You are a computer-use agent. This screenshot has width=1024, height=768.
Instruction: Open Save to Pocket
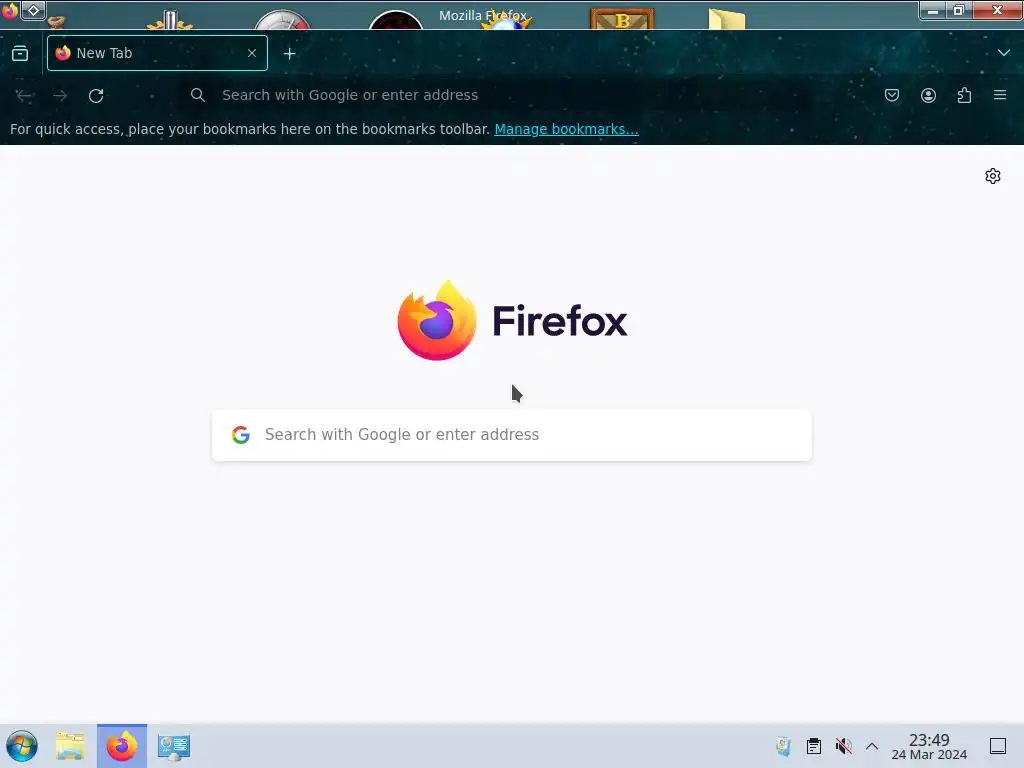(892, 95)
